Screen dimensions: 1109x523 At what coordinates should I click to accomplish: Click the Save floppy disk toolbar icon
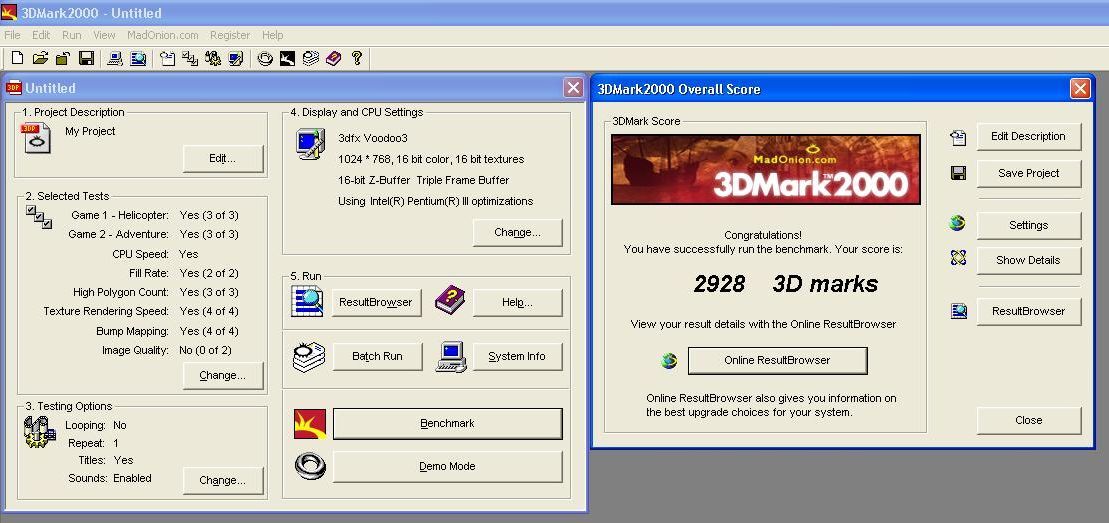[86, 59]
